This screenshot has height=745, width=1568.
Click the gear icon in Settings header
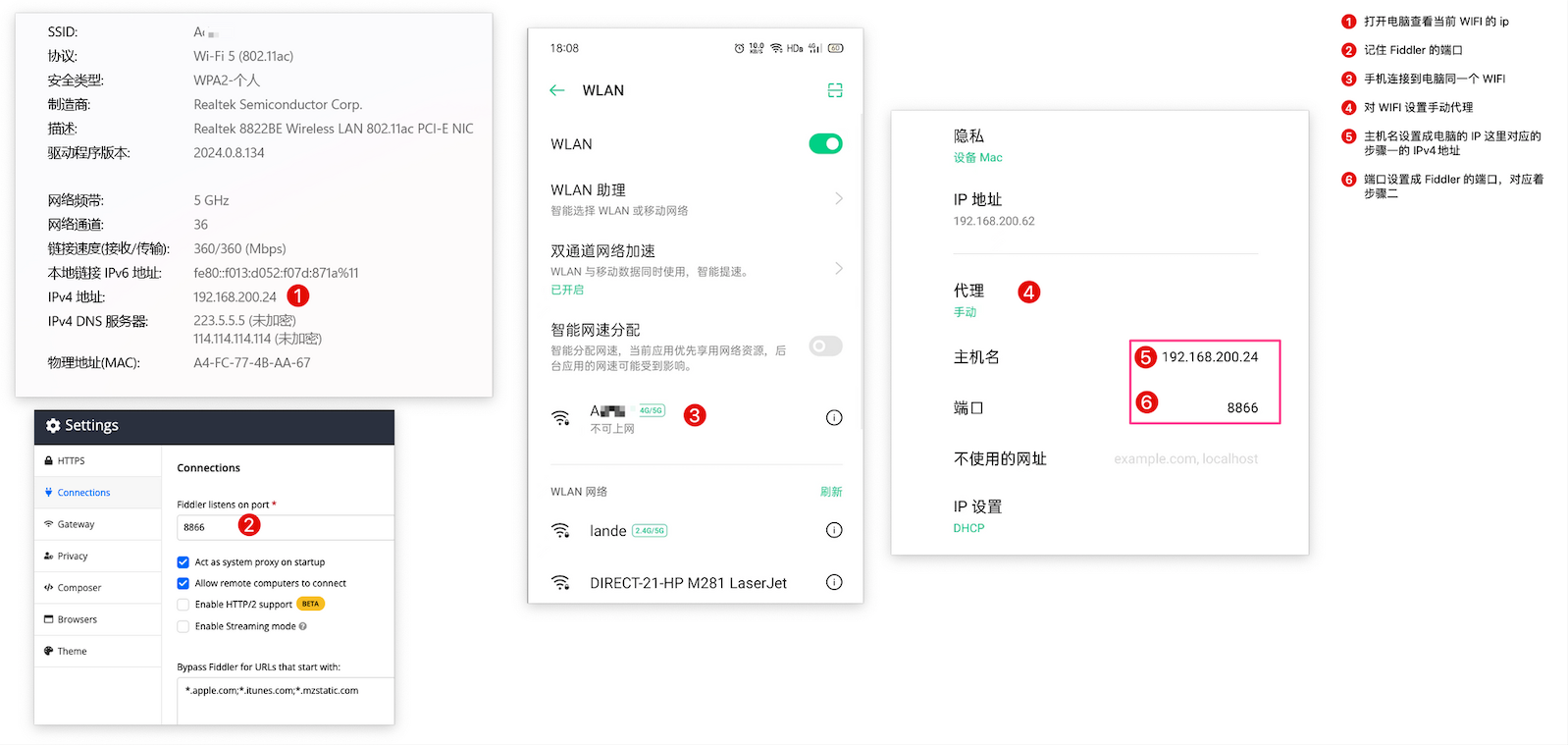(53, 426)
